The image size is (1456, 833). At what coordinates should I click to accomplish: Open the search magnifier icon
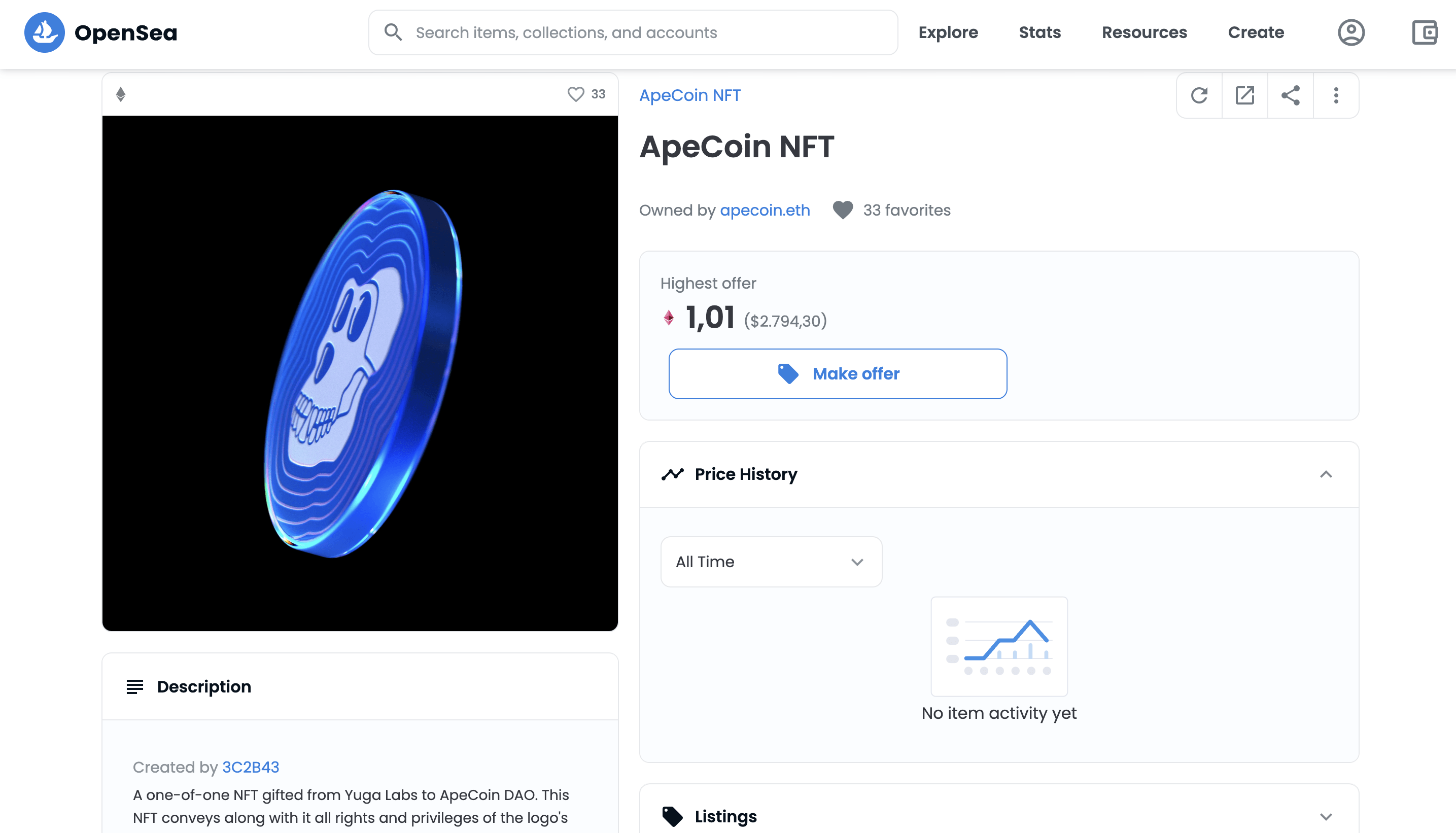(393, 32)
